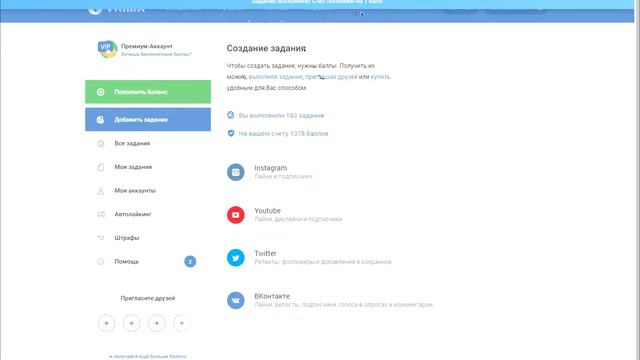The width and height of the screenshot is (640, 360).
Task: Click first invite friend plus circle
Action: pos(107,323)
